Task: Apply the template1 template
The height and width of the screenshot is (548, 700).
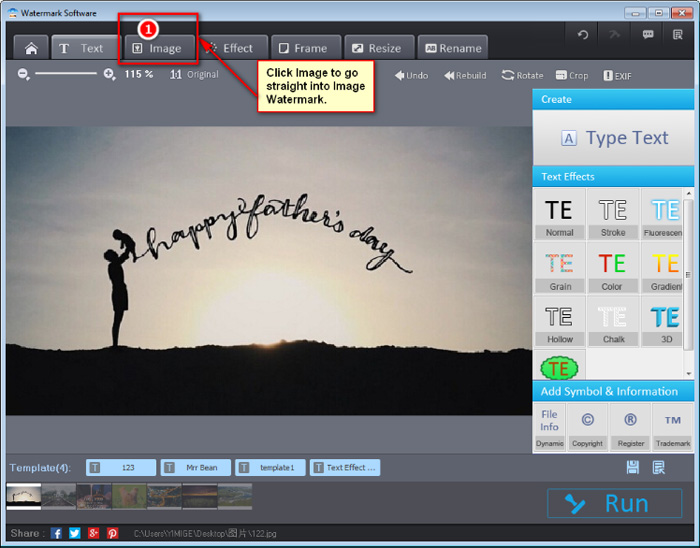Action: point(270,468)
